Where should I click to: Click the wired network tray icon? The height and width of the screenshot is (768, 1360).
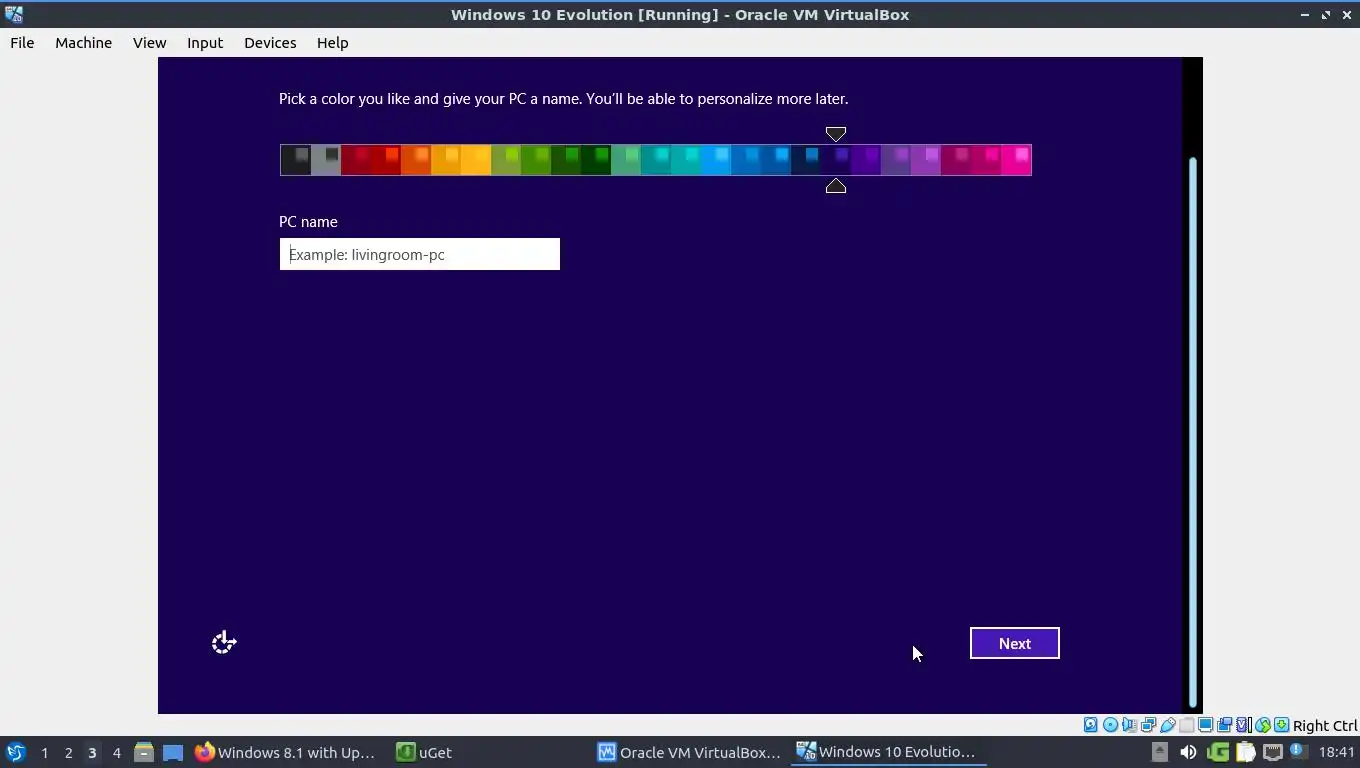(1273, 752)
